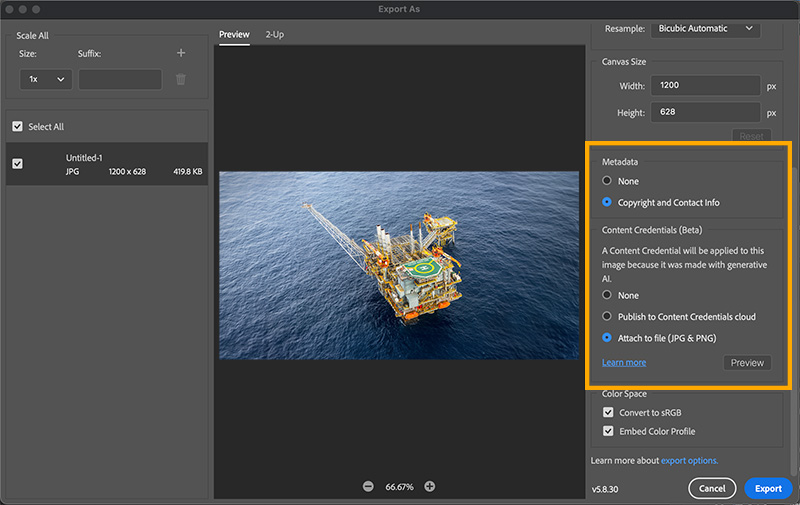The height and width of the screenshot is (505, 800).
Task: Click the Export button
Action: tap(768, 488)
